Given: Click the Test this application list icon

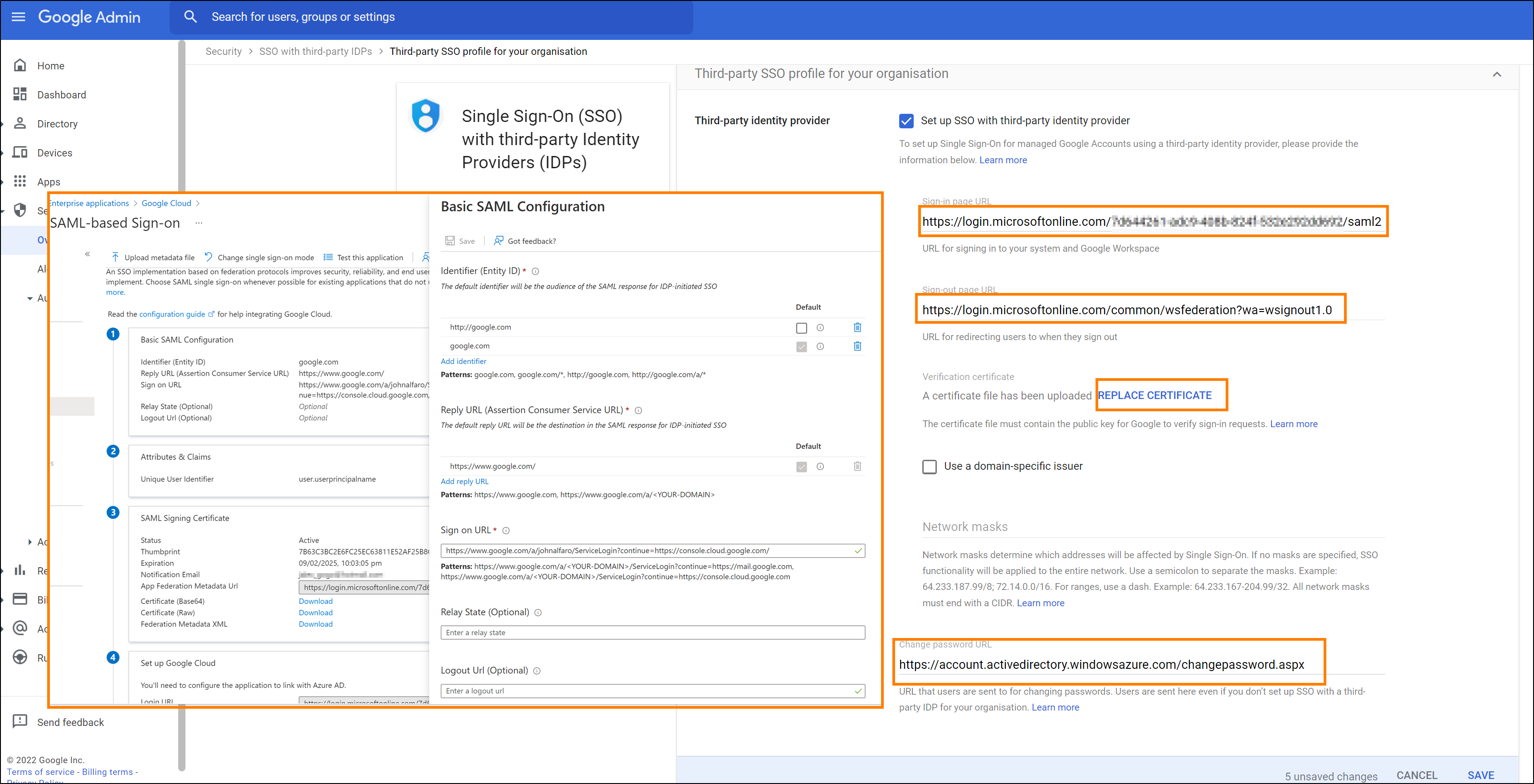Looking at the screenshot, I should tap(327, 257).
